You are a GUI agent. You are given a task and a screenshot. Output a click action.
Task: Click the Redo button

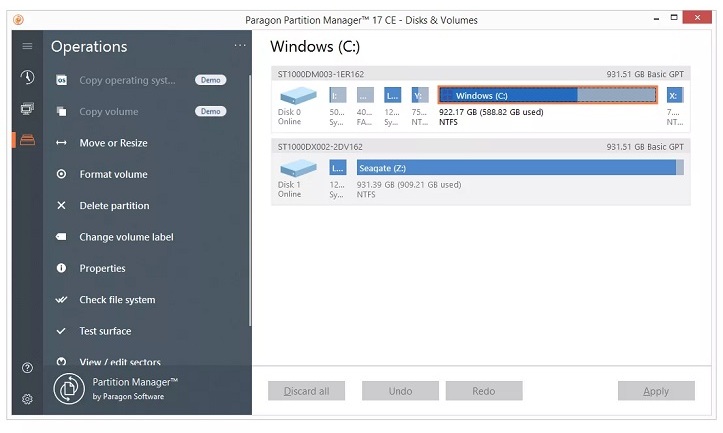pyautogui.click(x=484, y=391)
